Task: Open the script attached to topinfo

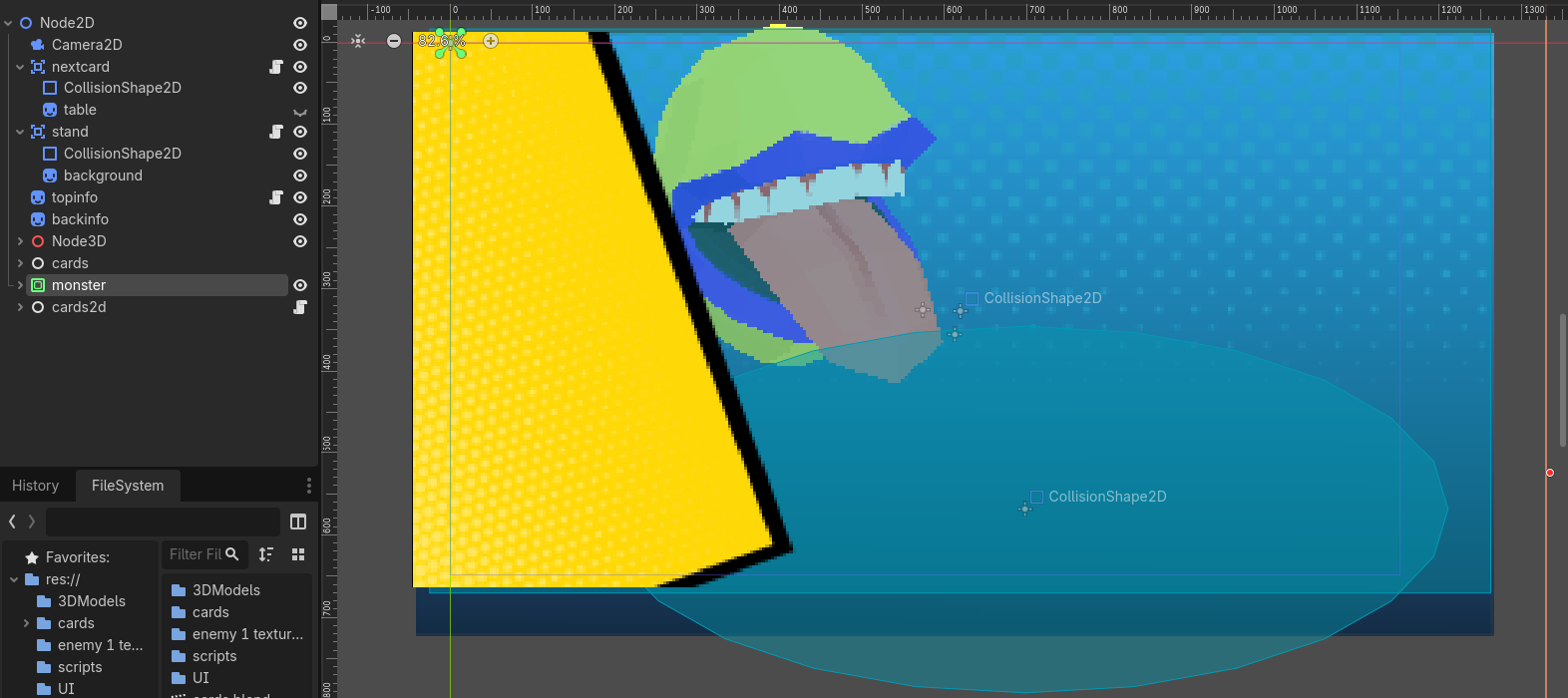Action: tap(276, 197)
